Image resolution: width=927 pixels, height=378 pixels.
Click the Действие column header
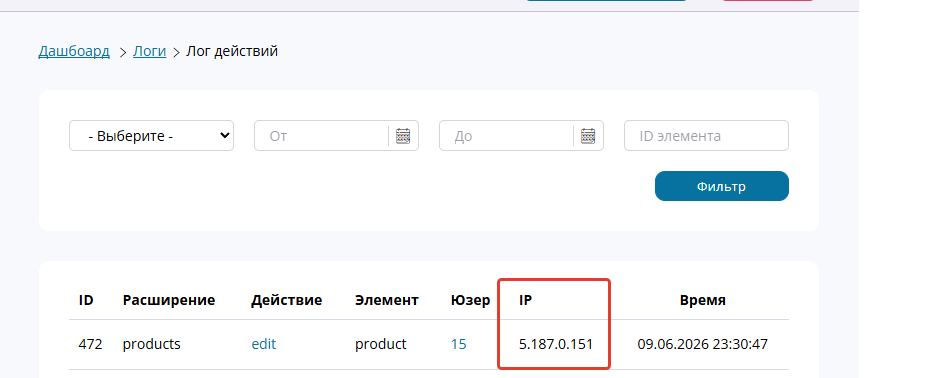click(287, 300)
